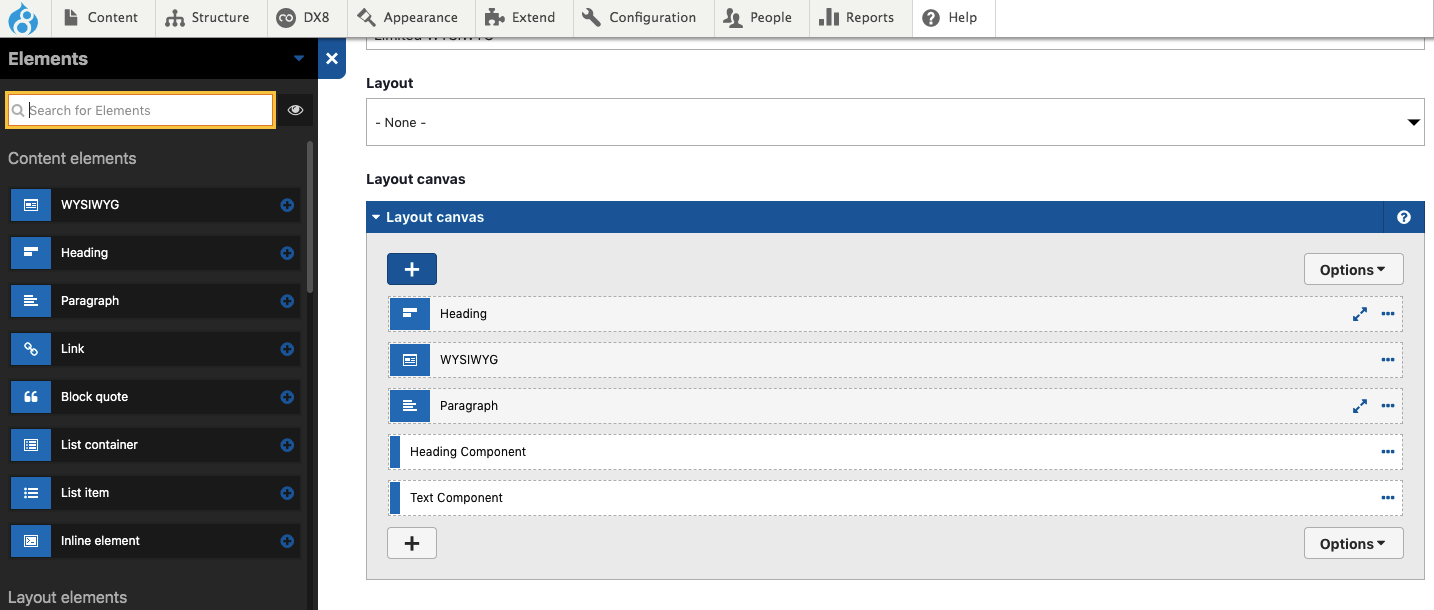Image resolution: width=1434 pixels, height=610 pixels.
Task: Click the bottom white plus button
Action: pyautogui.click(x=412, y=543)
